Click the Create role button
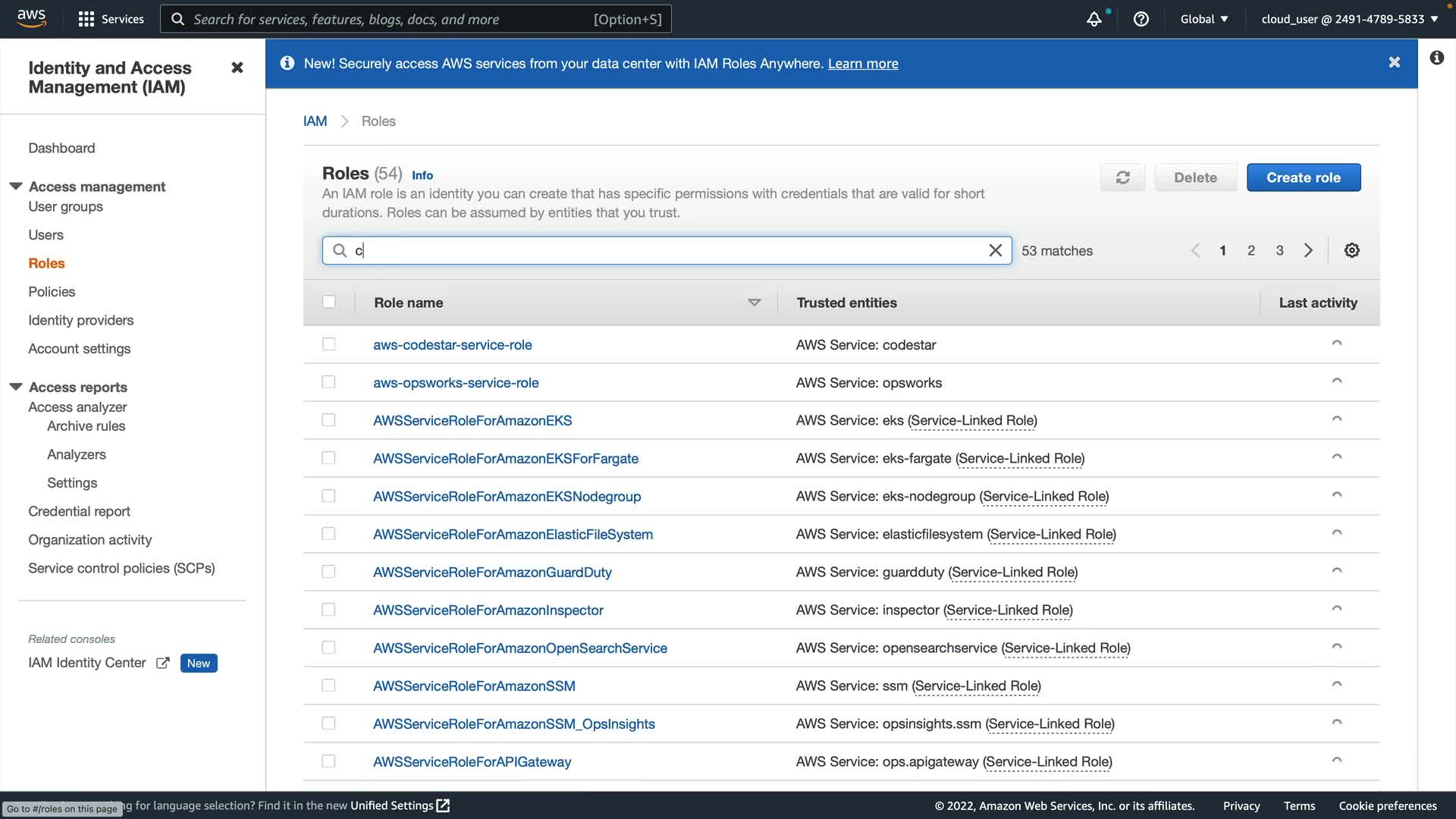 click(x=1303, y=177)
